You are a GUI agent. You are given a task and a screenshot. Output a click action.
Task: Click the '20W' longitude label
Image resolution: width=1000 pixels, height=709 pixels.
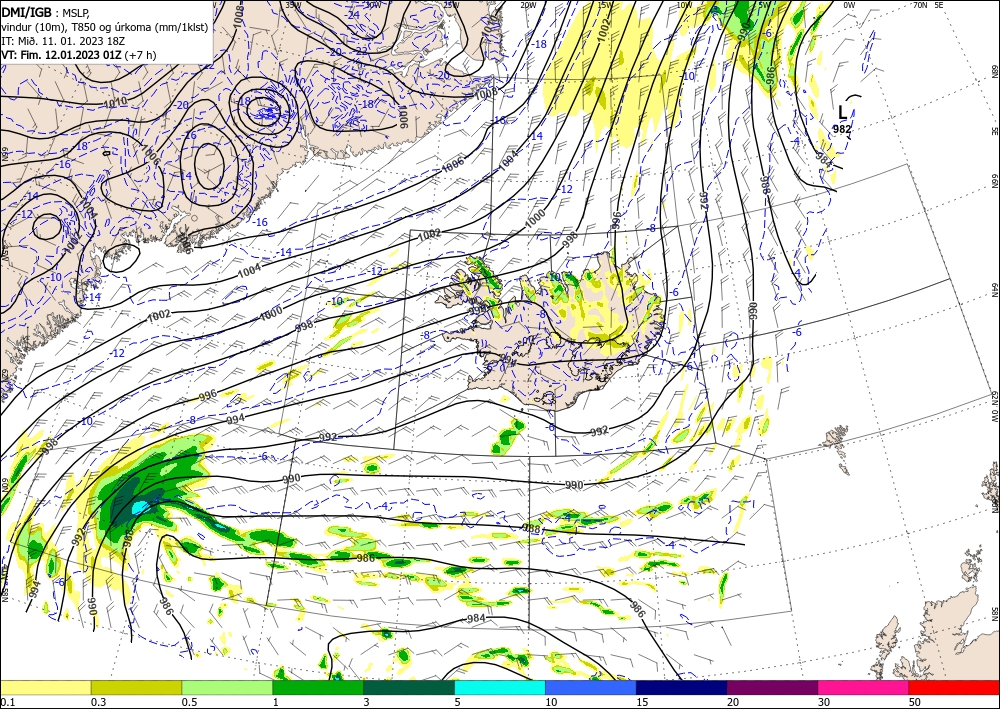pos(528,5)
